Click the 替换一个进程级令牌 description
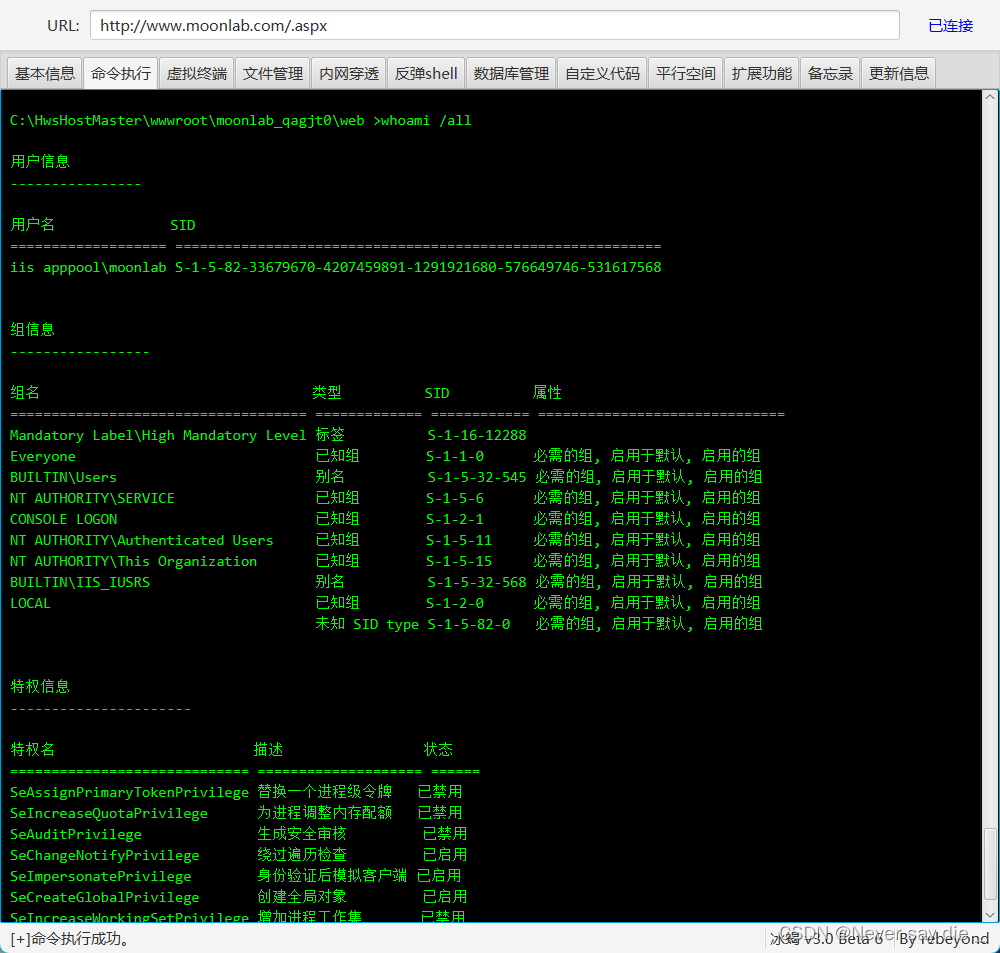 (x=325, y=792)
